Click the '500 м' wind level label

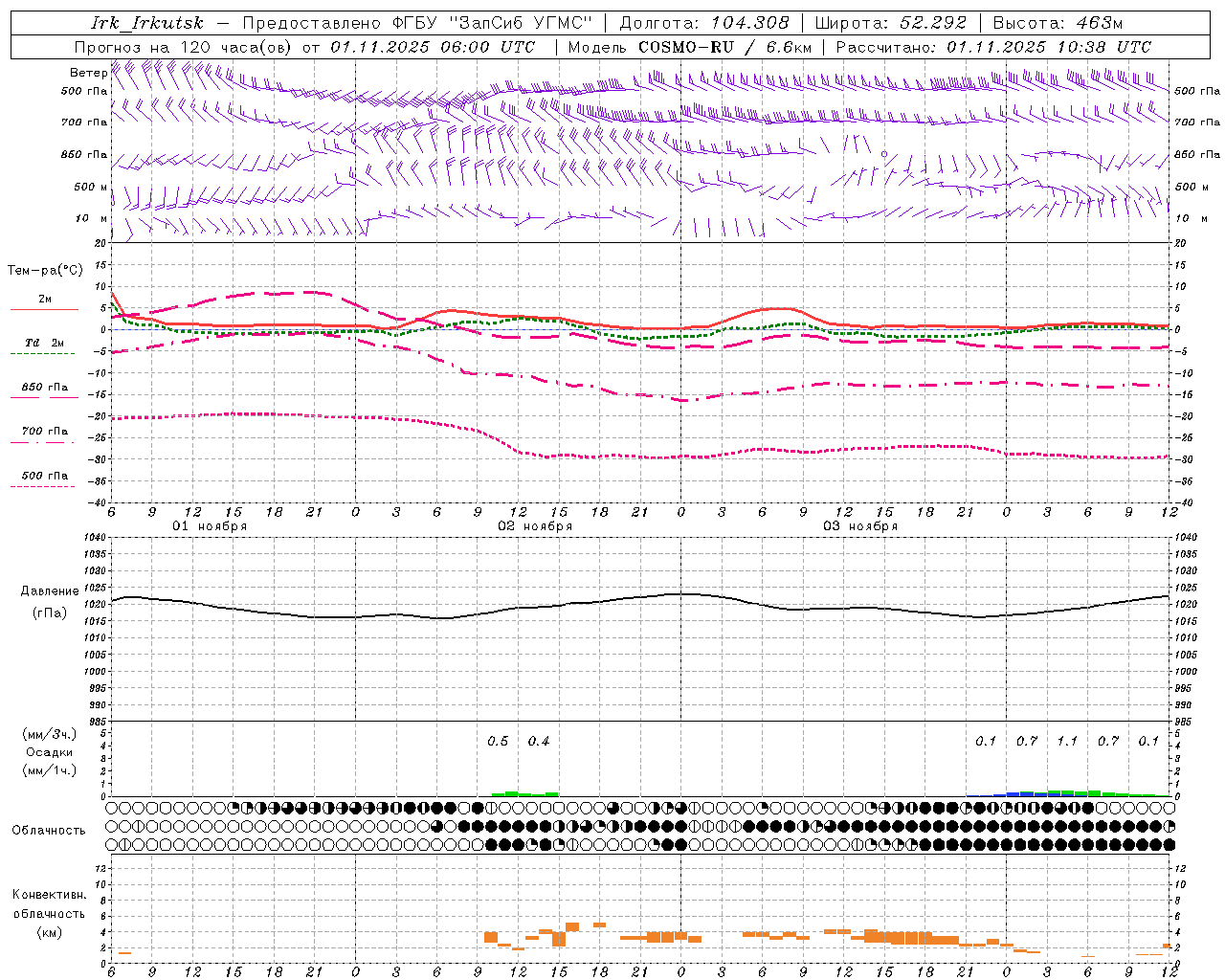click(x=91, y=187)
